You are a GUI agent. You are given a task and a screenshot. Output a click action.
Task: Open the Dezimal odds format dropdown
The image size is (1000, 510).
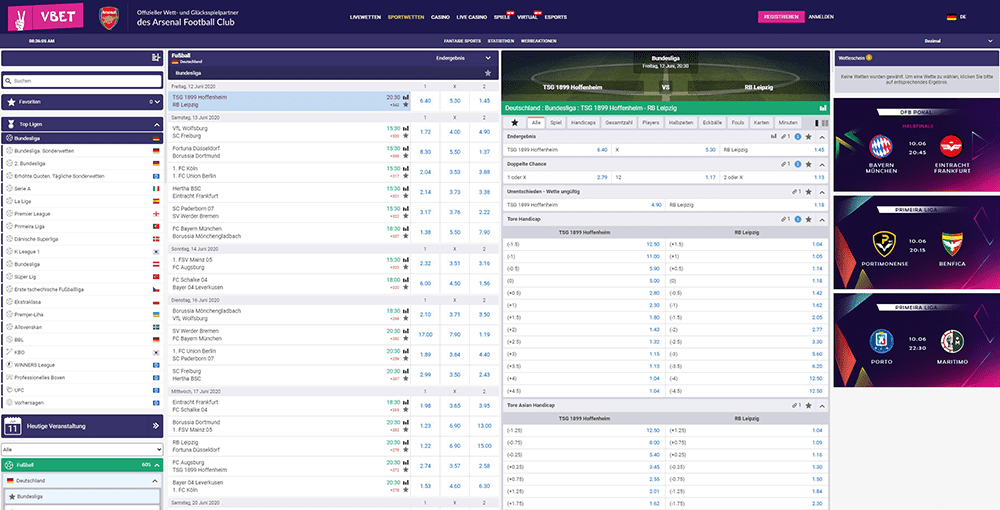tap(959, 41)
